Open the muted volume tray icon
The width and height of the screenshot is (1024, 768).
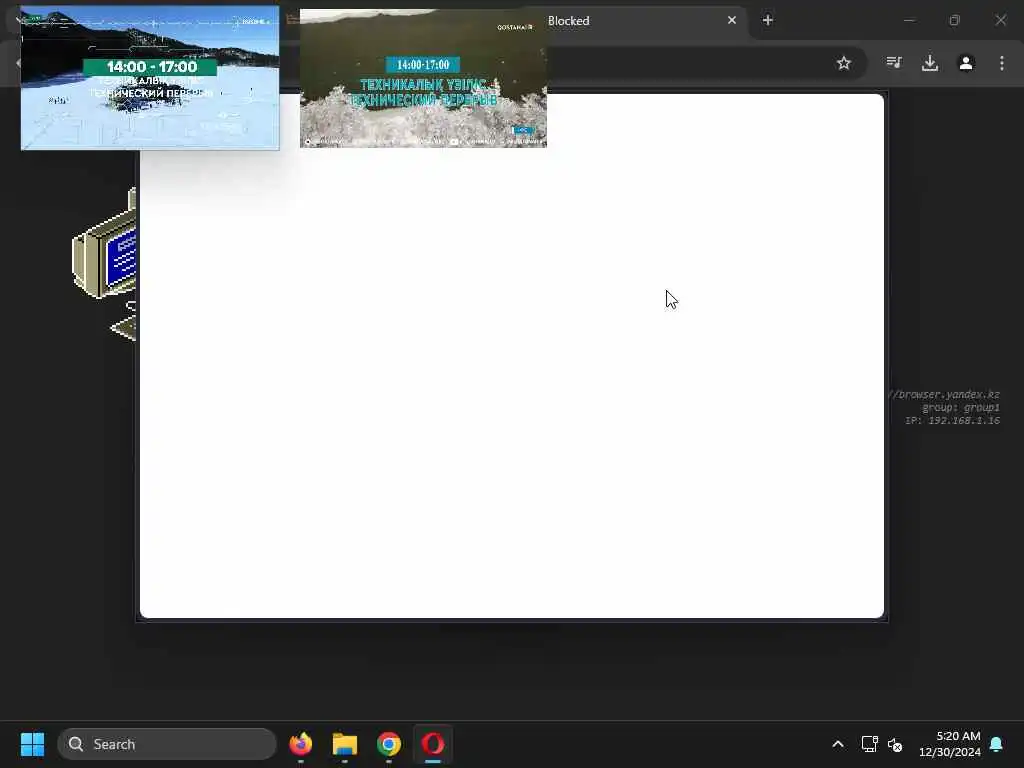895,744
